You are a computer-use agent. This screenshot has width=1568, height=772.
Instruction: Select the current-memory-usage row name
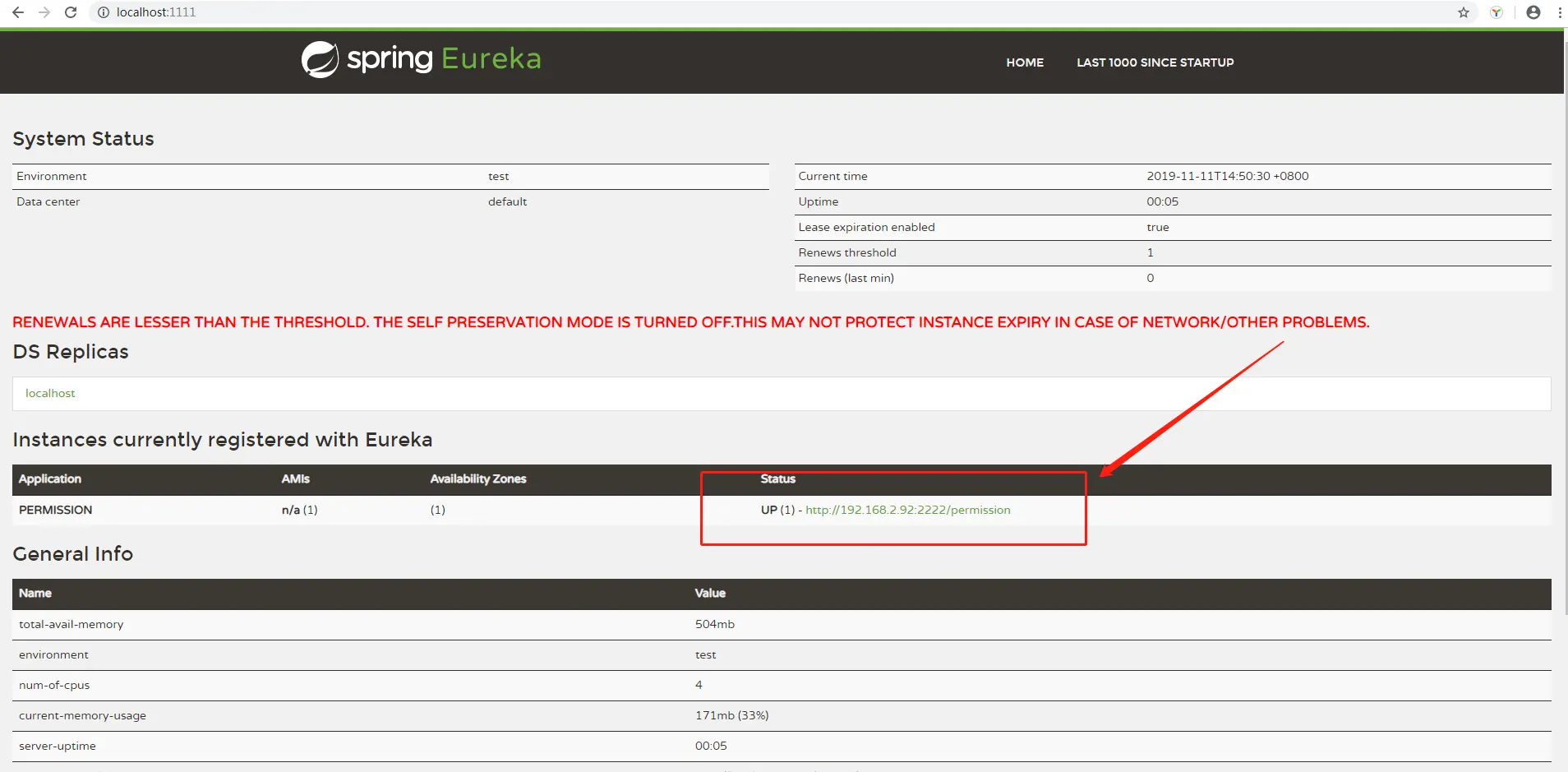tap(83, 715)
